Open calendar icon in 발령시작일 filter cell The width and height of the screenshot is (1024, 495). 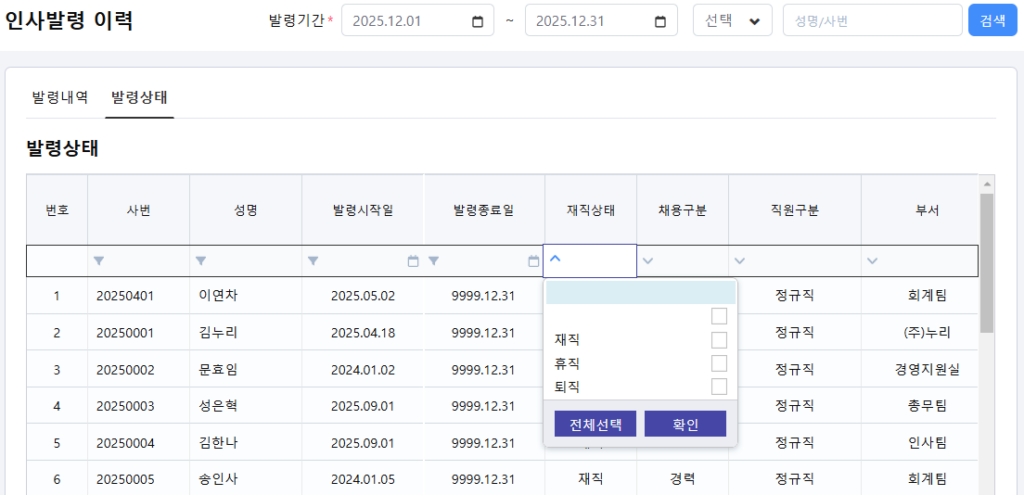(413, 261)
